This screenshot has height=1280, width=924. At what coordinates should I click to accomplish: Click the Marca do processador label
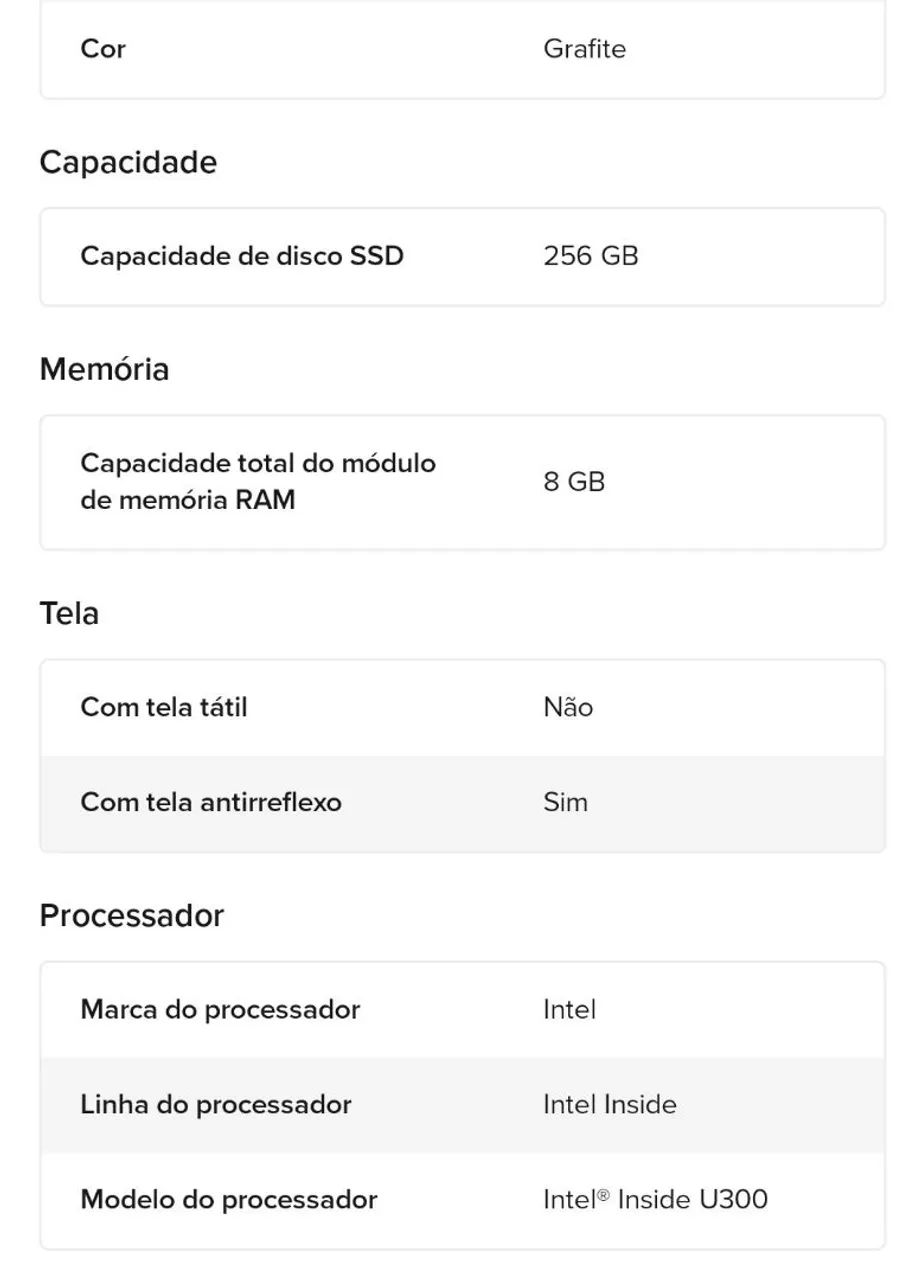[220, 1010]
